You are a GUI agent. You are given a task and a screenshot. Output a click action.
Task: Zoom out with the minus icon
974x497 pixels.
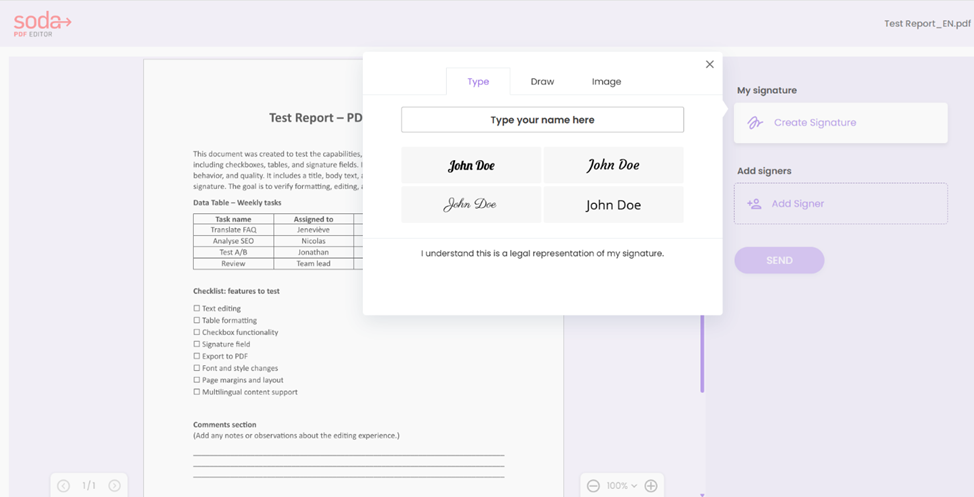[593, 486]
